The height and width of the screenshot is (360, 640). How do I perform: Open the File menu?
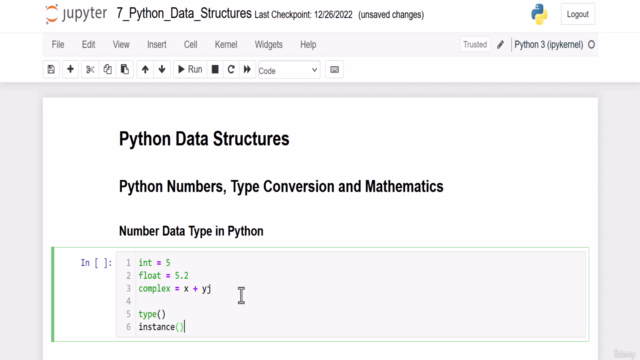click(58, 44)
